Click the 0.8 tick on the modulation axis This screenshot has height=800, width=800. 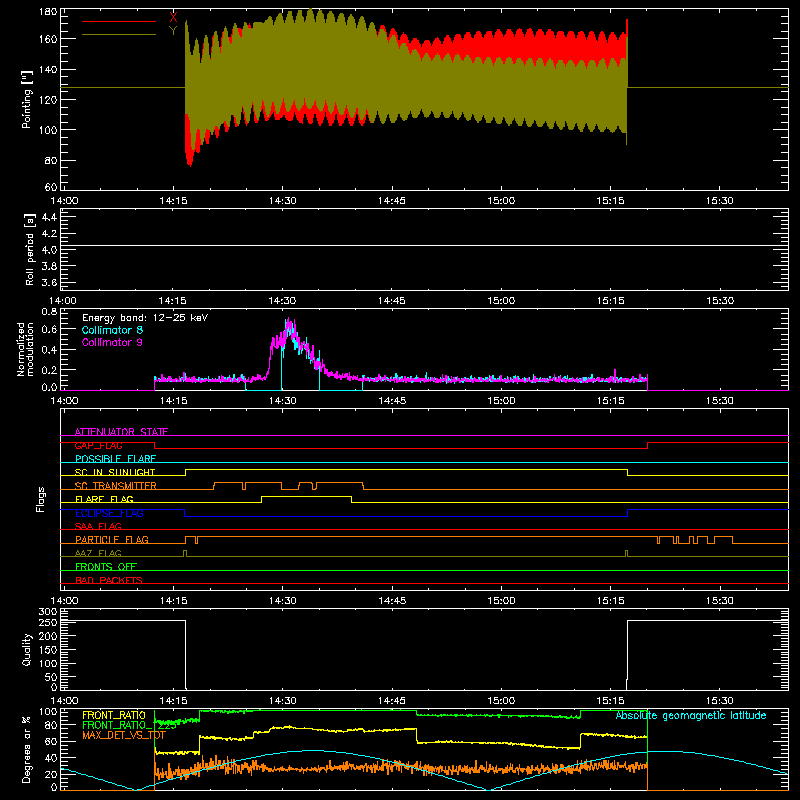(x=49, y=311)
